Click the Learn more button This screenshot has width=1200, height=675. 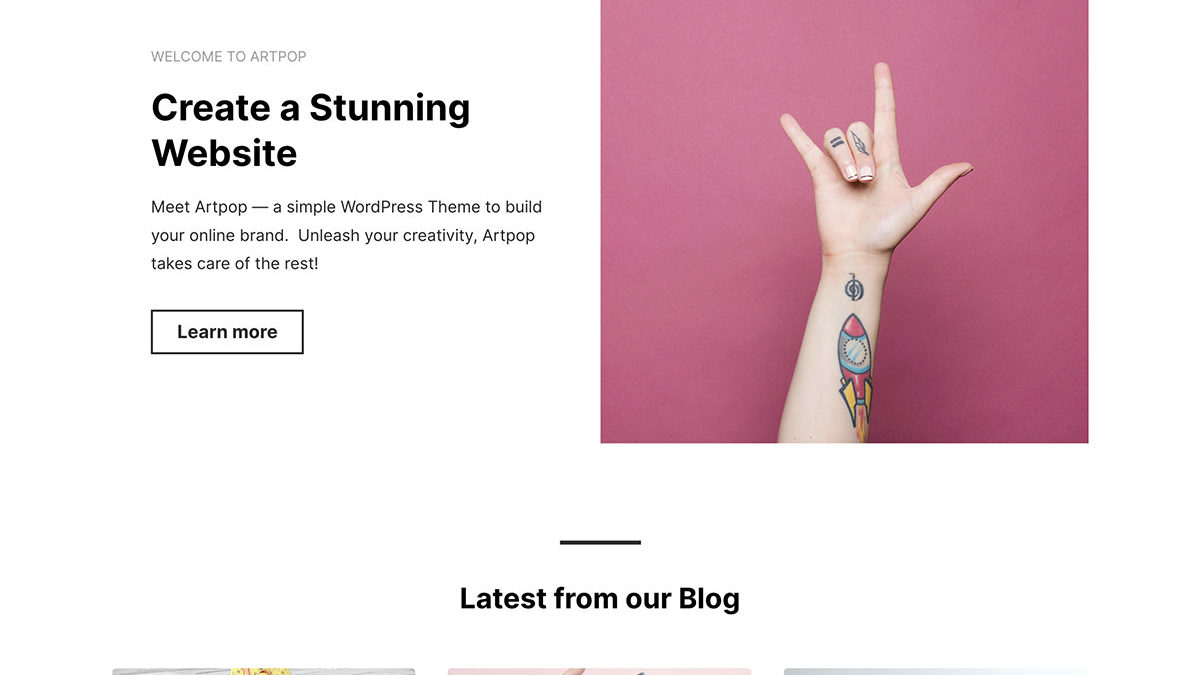[227, 332]
